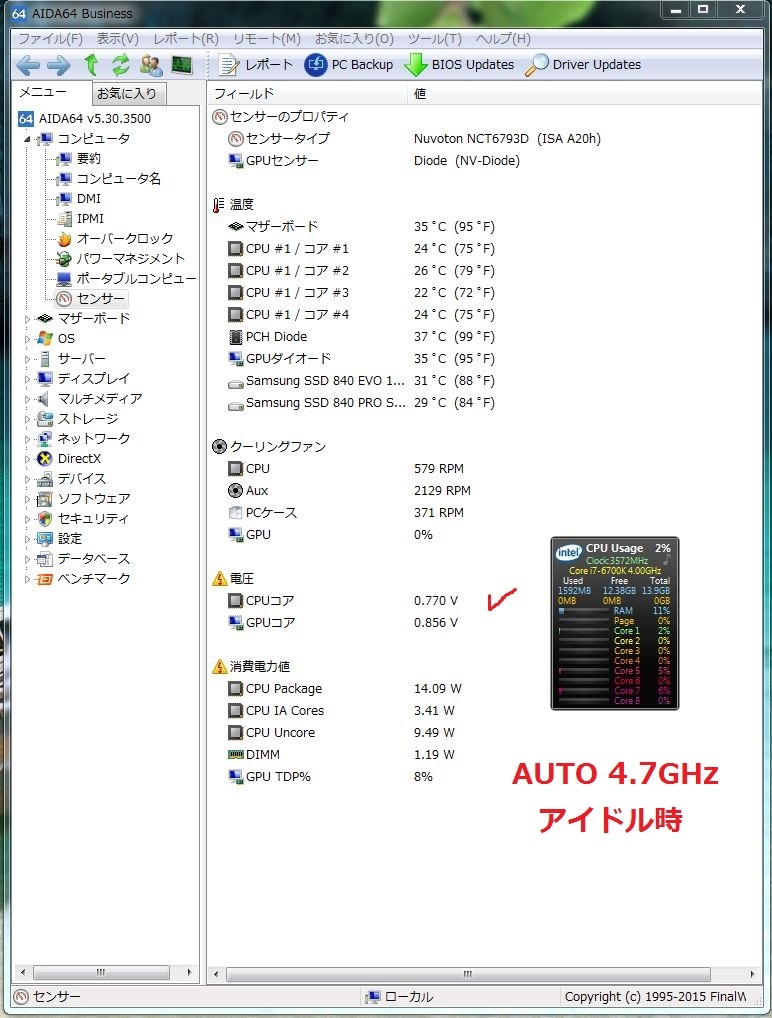Click Driver Updates toolbar button
Viewport: 772px width, 1018px height.
coord(583,65)
